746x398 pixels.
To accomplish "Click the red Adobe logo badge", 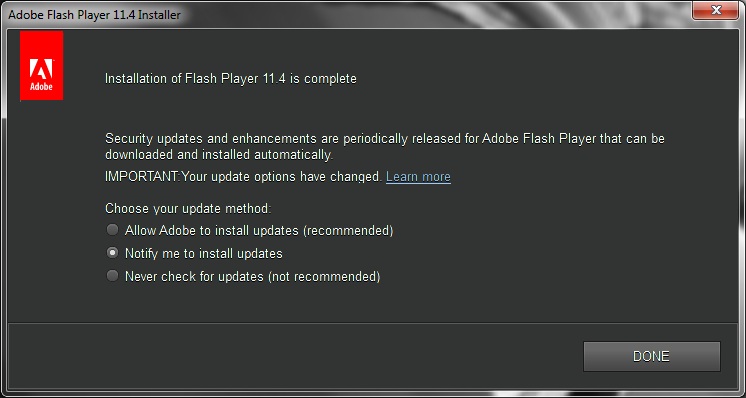I will click(41, 66).
